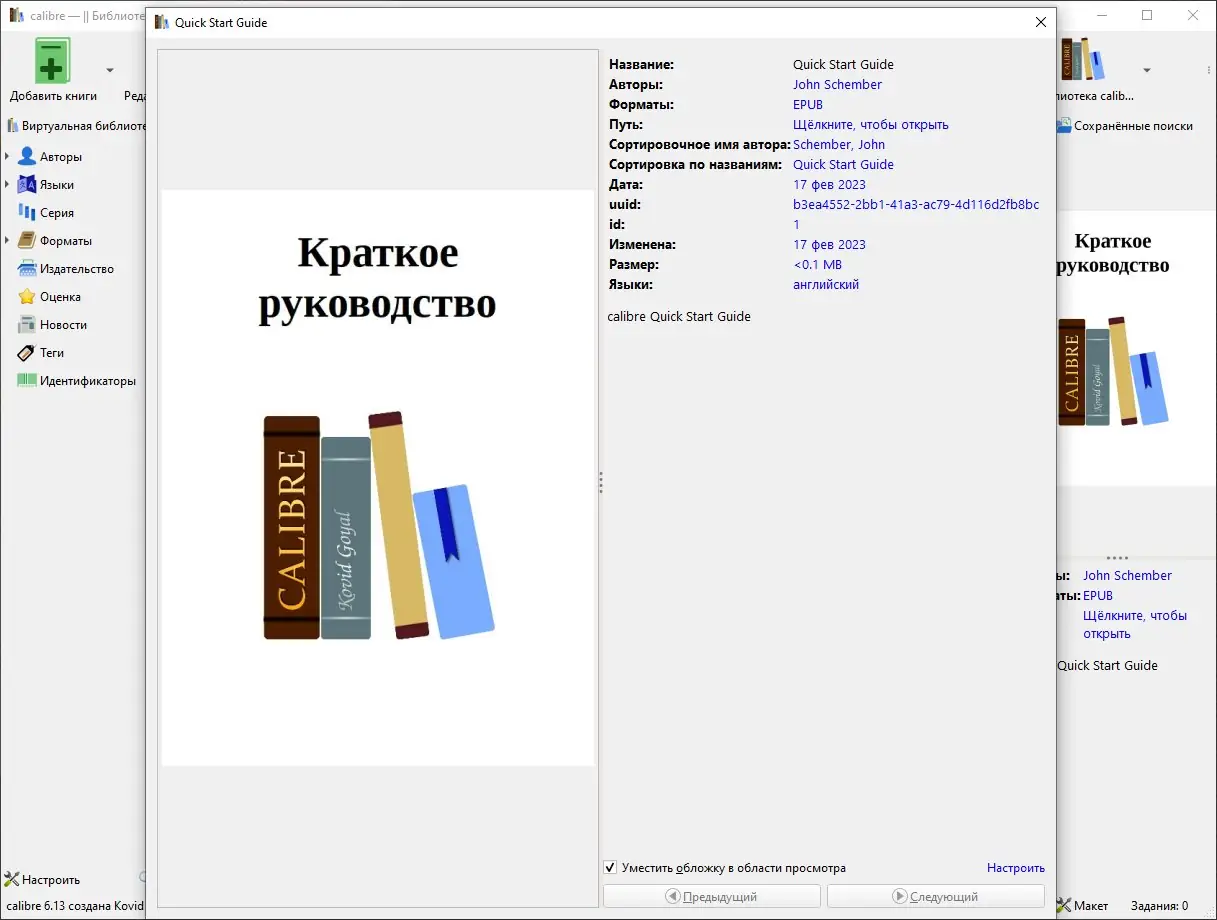Image resolution: width=1217 pixels, height=920 pixels.
Task: Select the Publisher (Издательство) icon
Action: tap(27, 269)
